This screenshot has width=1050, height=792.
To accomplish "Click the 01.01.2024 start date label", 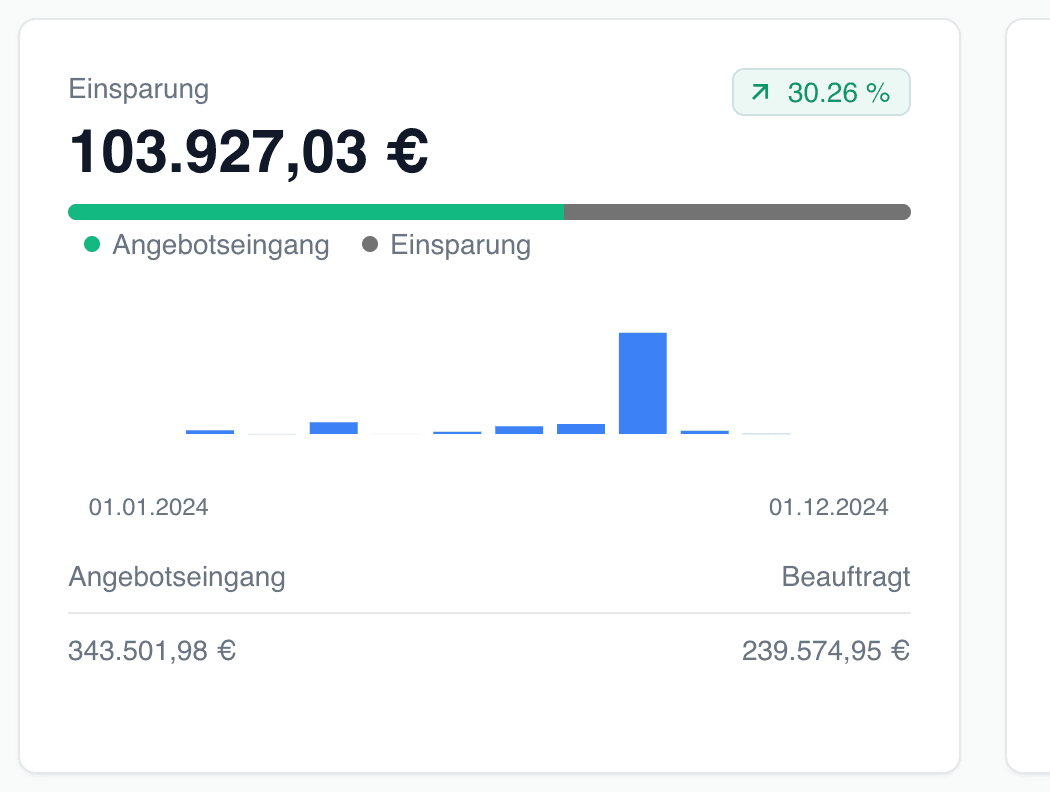I will (149, 507).
